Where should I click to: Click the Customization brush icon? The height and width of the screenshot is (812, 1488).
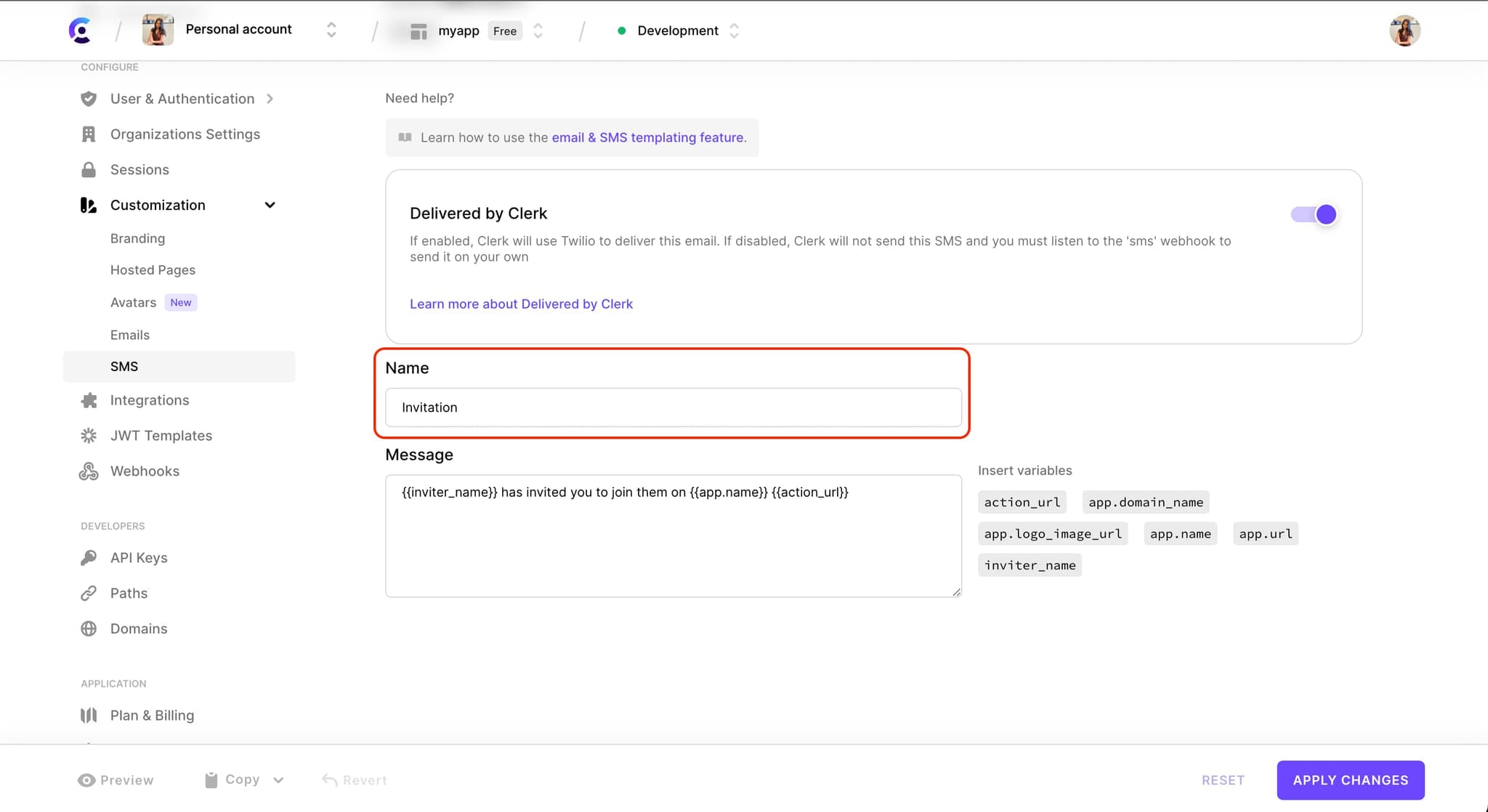(89, 205)
